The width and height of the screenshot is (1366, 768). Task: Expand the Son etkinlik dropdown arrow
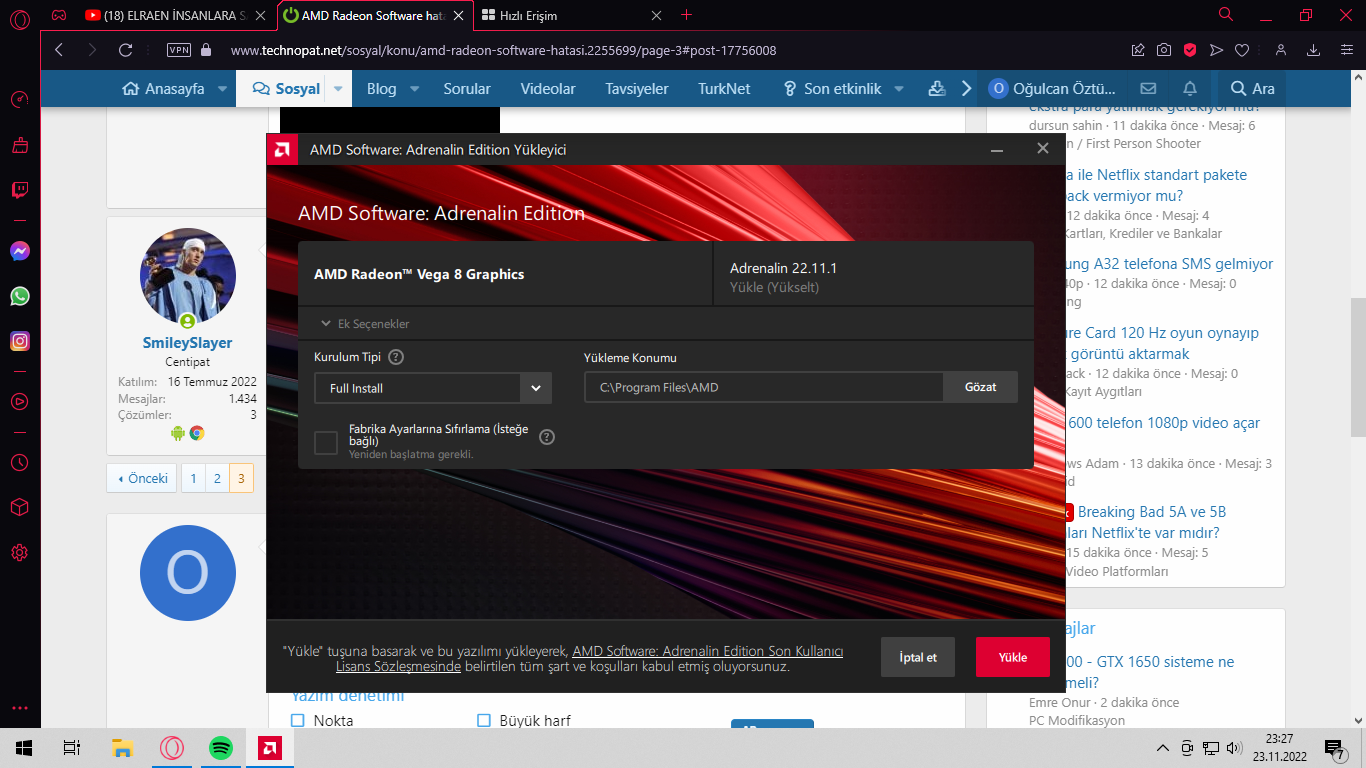click(x=899, y=88)
